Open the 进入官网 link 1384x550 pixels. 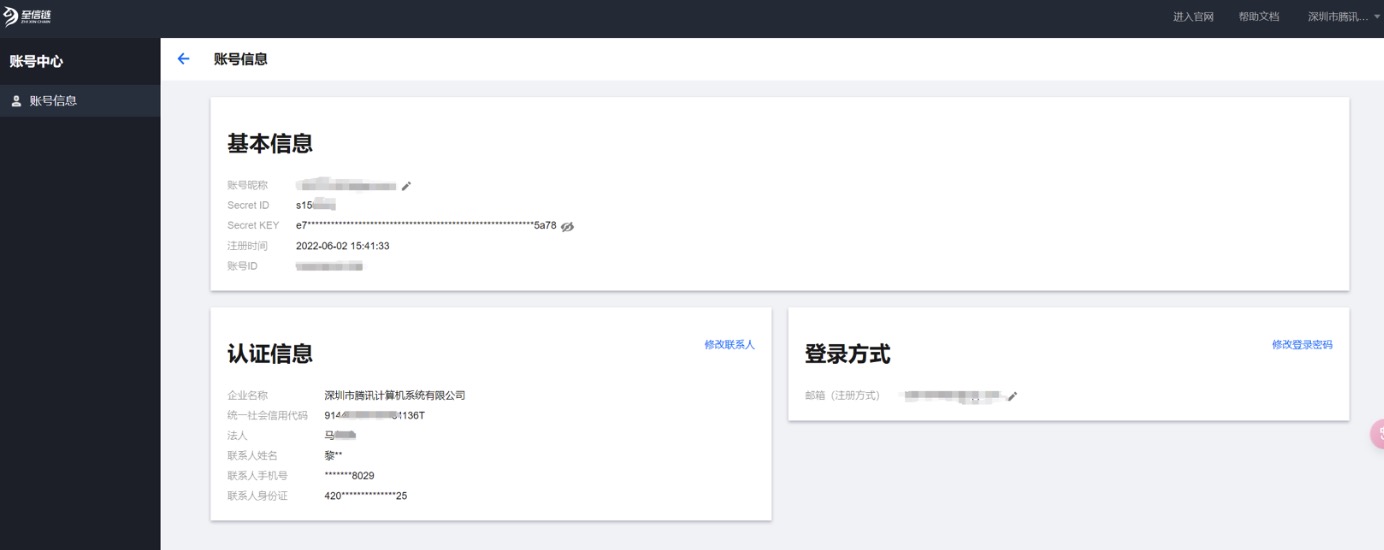pyautogui.click(x=1193, y=17)
